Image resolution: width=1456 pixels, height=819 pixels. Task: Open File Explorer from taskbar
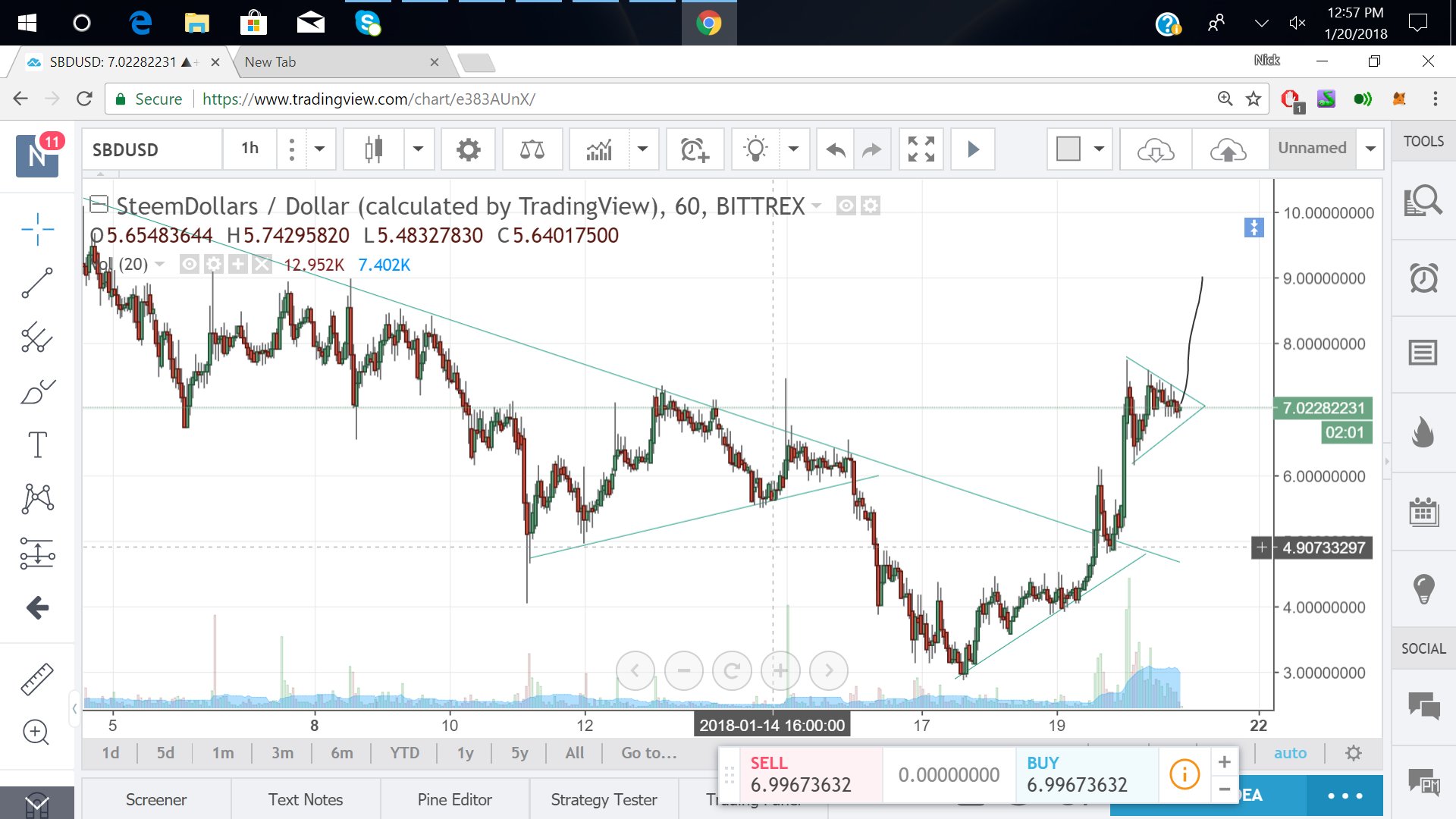click(x=197, y=23)
